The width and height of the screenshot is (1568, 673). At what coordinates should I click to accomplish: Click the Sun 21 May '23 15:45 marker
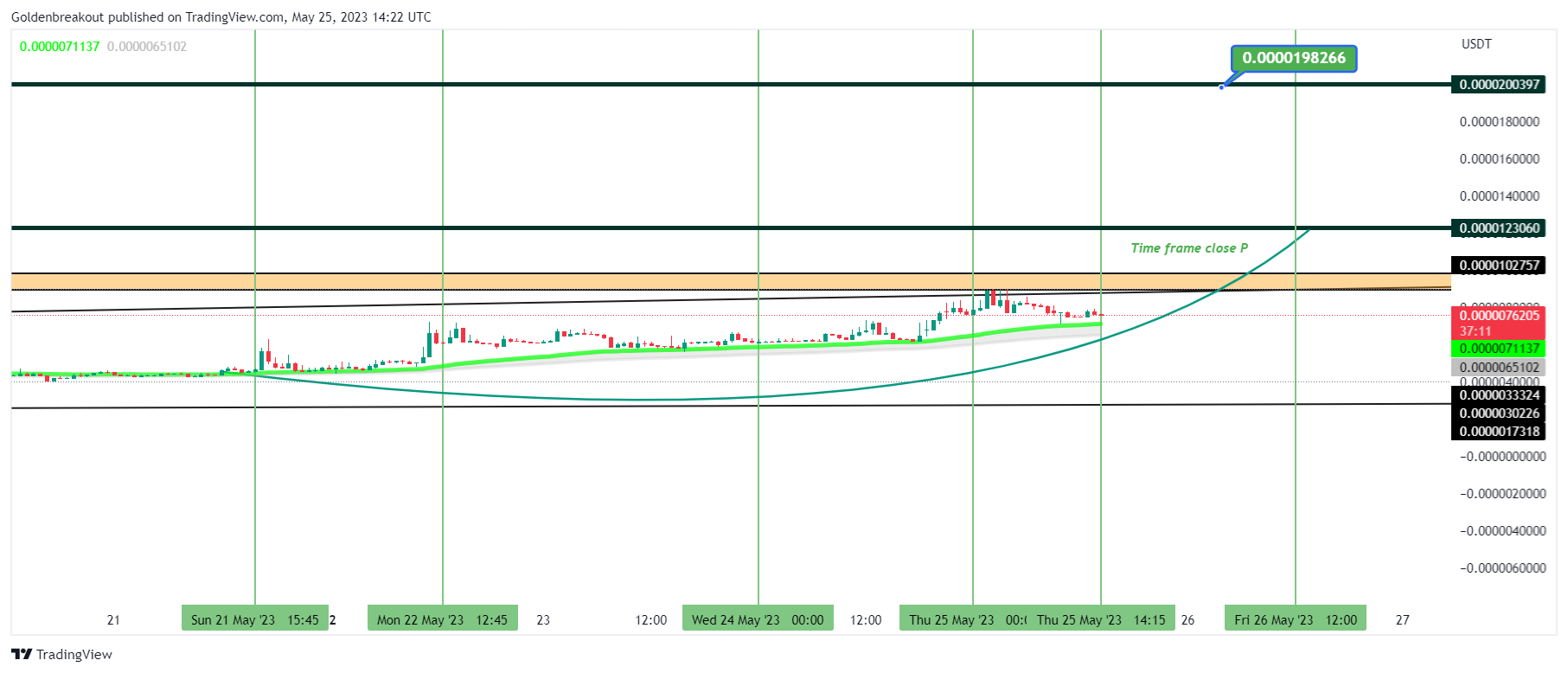tap(255, 619)
